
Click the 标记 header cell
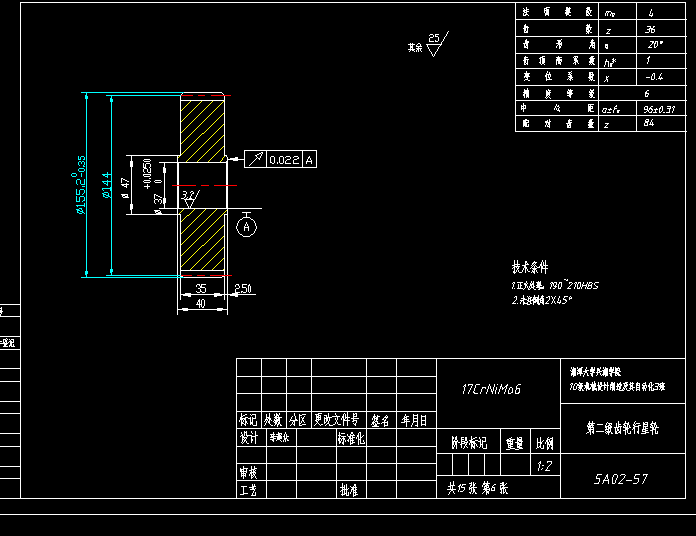coord(248,420)
